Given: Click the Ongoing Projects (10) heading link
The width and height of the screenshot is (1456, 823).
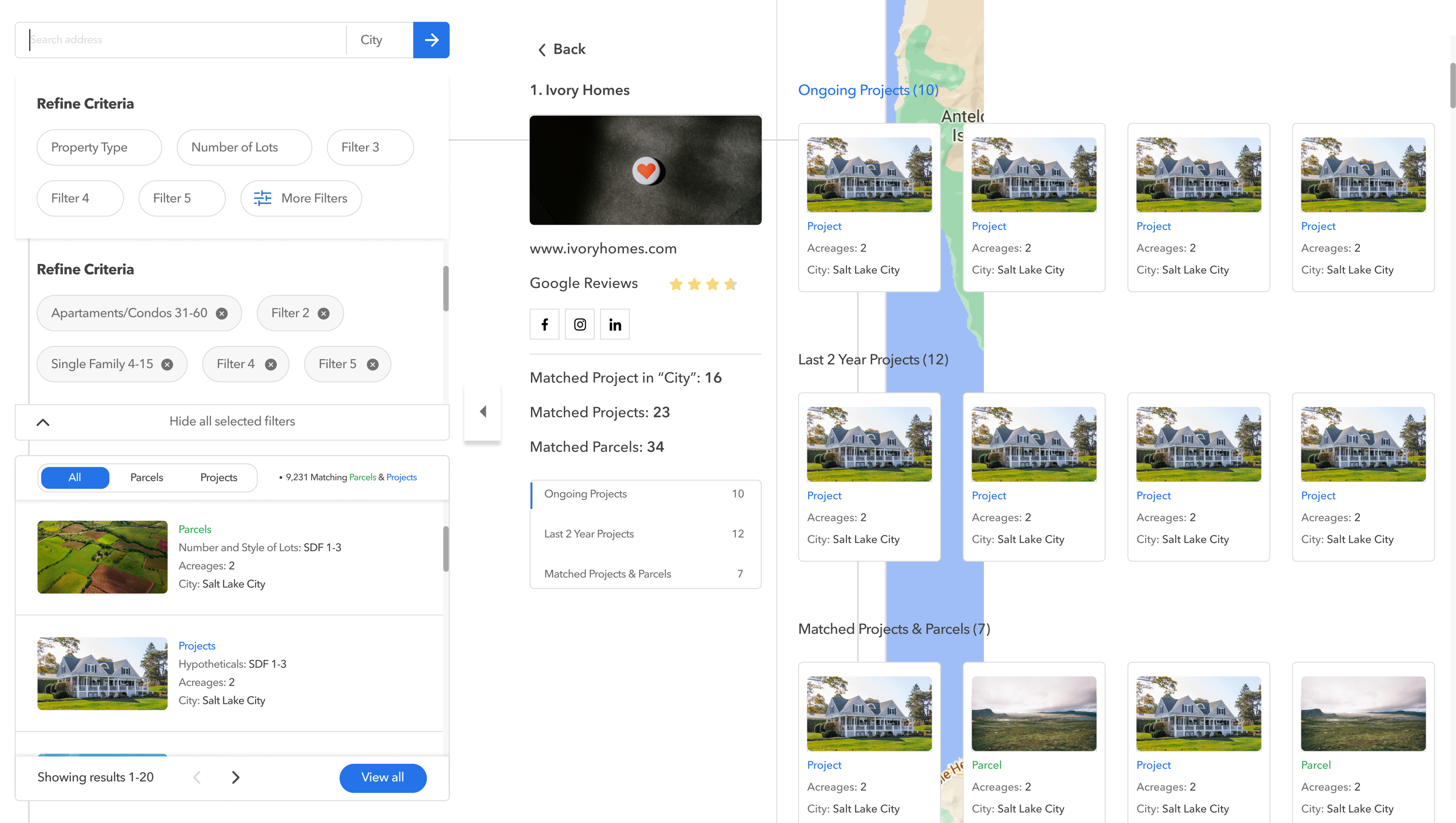Looking at the screenshot, I should coord(868,90).
